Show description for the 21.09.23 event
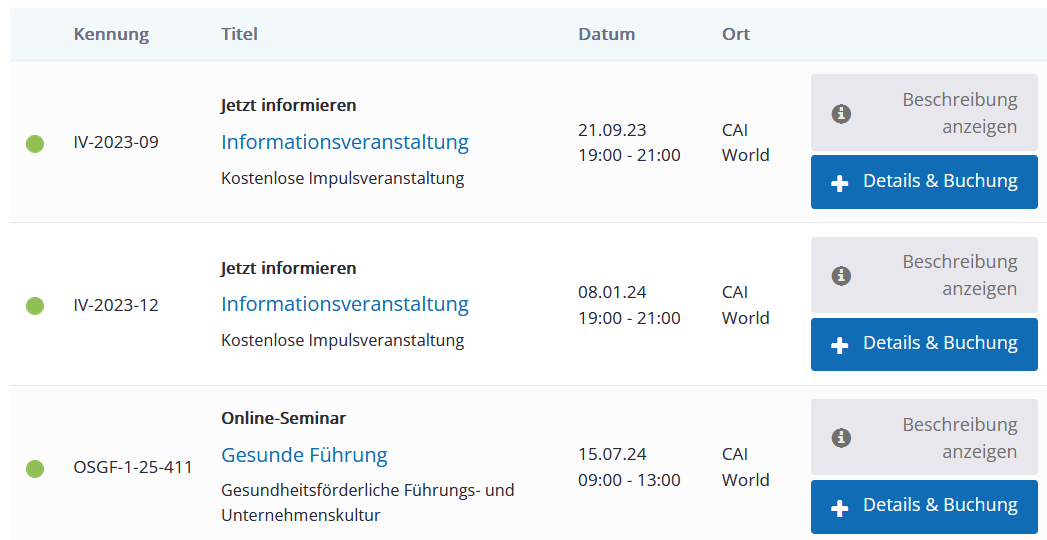 pyautogui.click(x=924, y=113)
